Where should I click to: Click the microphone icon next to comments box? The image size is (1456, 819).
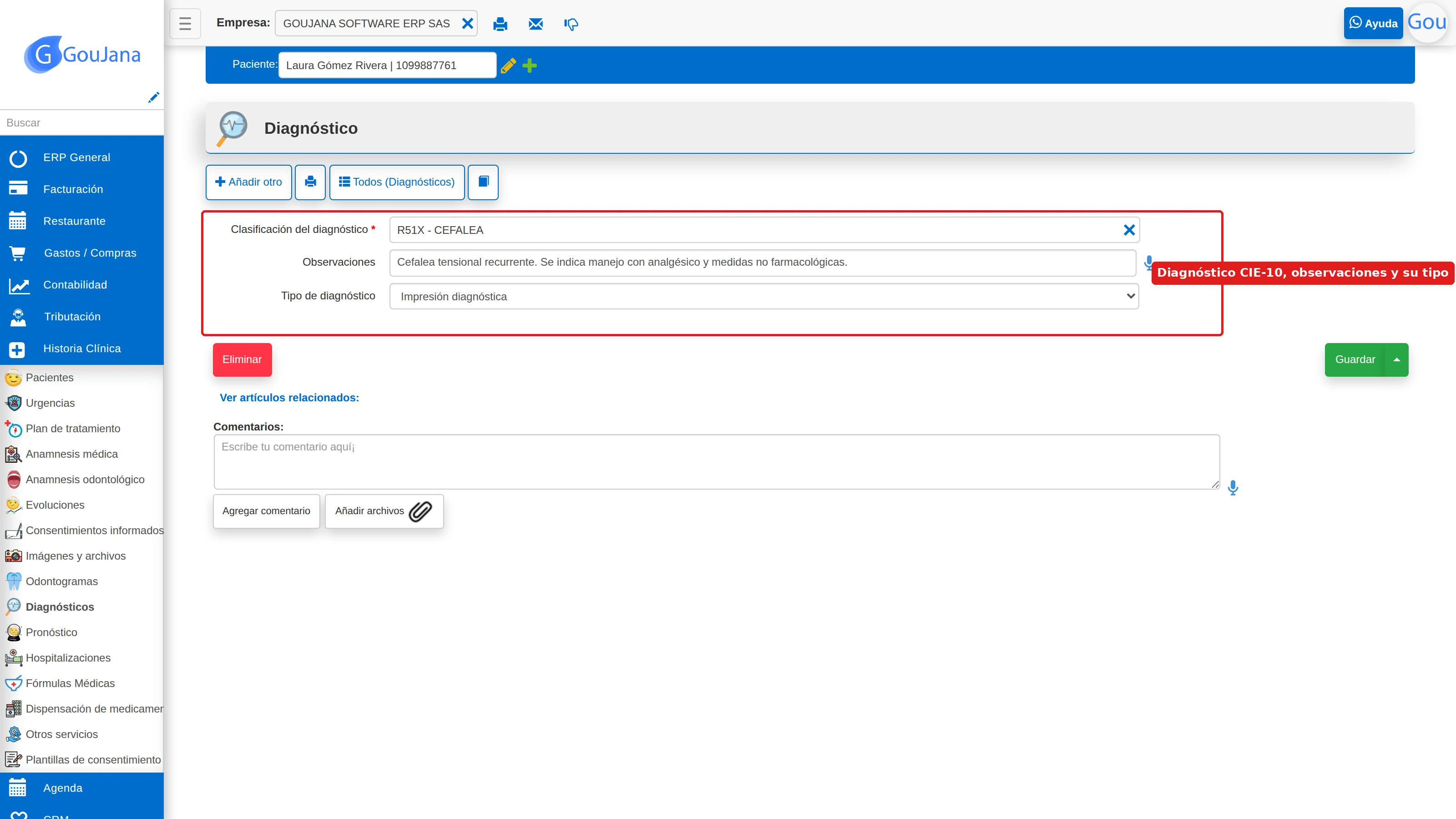coord(1233,487)
